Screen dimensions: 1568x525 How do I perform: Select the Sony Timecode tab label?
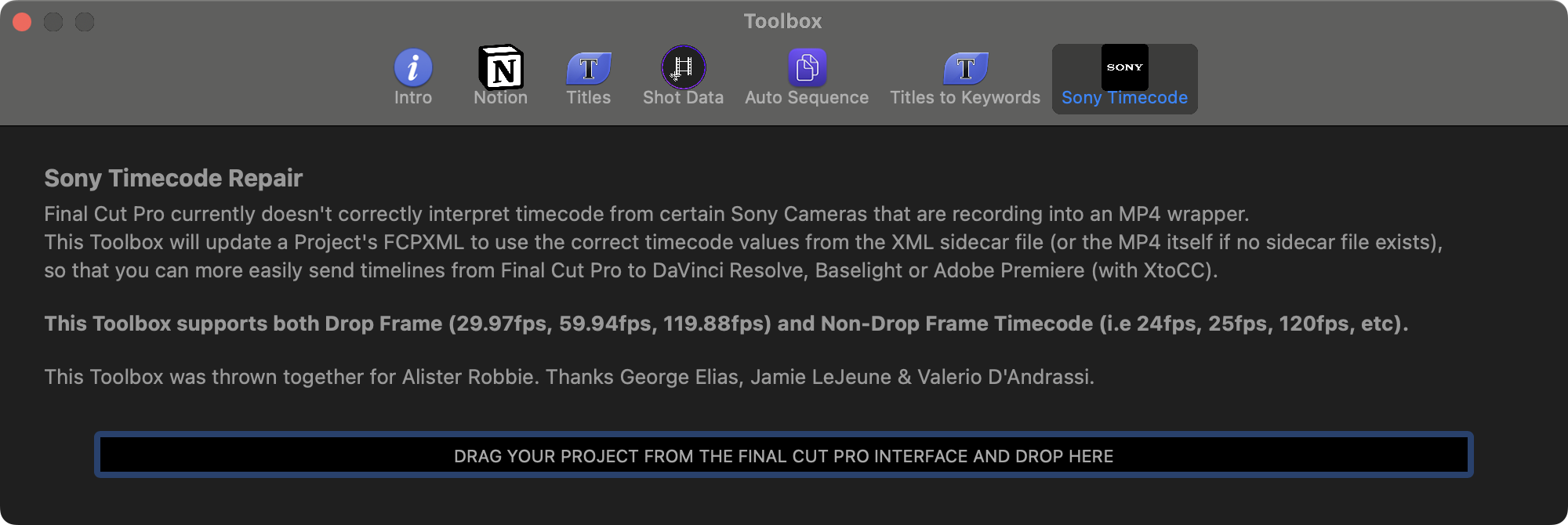pos(1124,98)
